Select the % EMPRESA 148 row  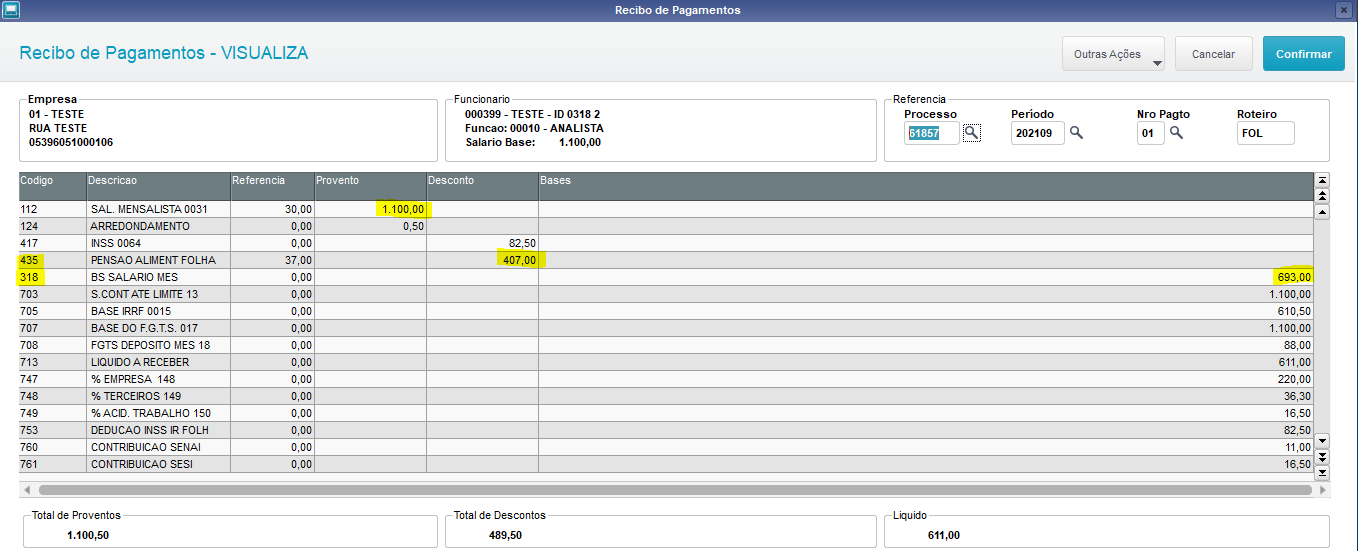click(x=666, y=379)
